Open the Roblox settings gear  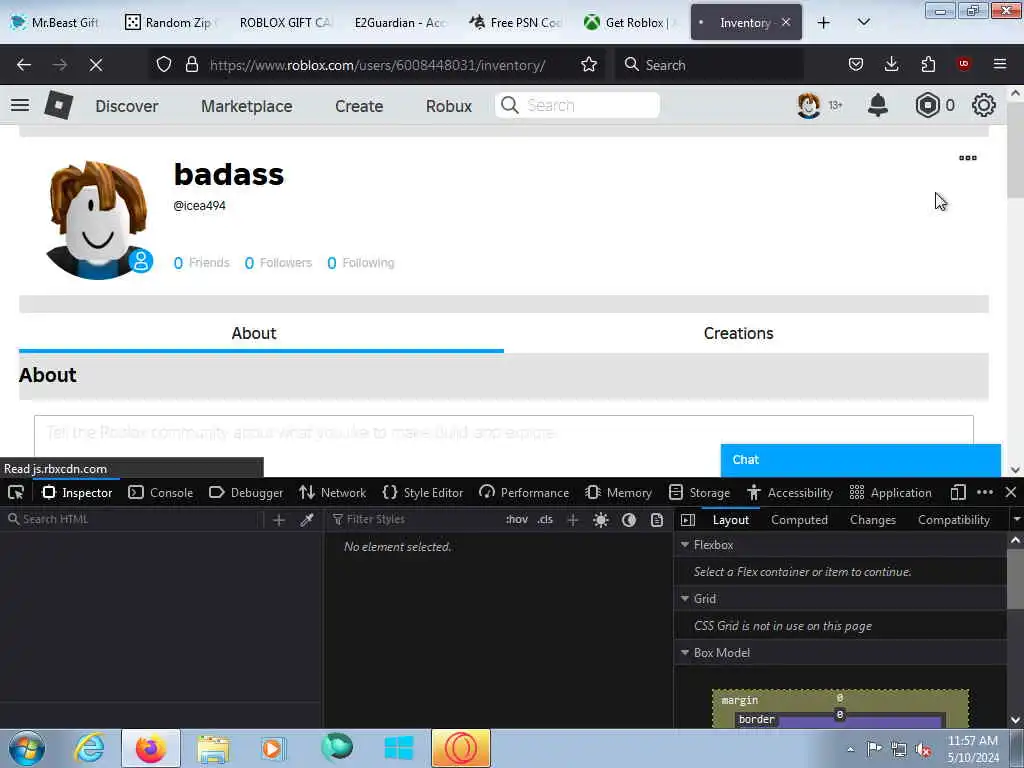pyautogui.click(x=984, y=105)
